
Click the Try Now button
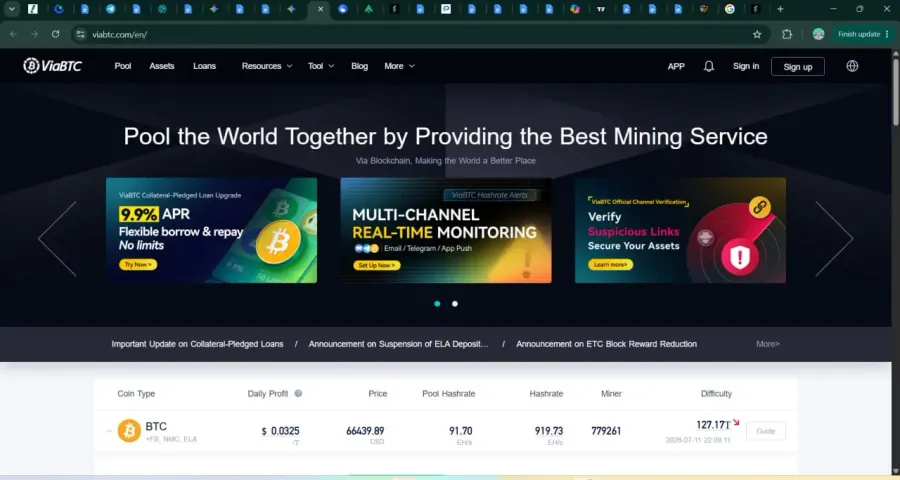138,265
